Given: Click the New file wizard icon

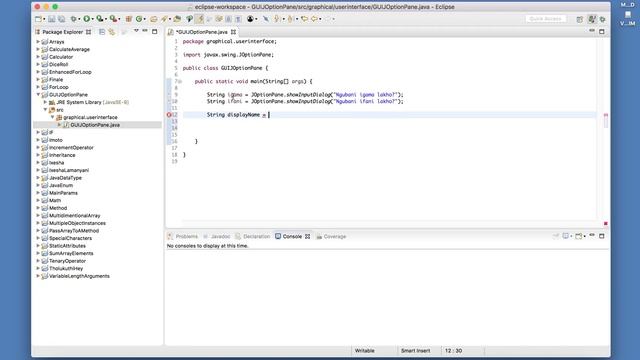Looking at the screenshot, I should click(38, 19).
